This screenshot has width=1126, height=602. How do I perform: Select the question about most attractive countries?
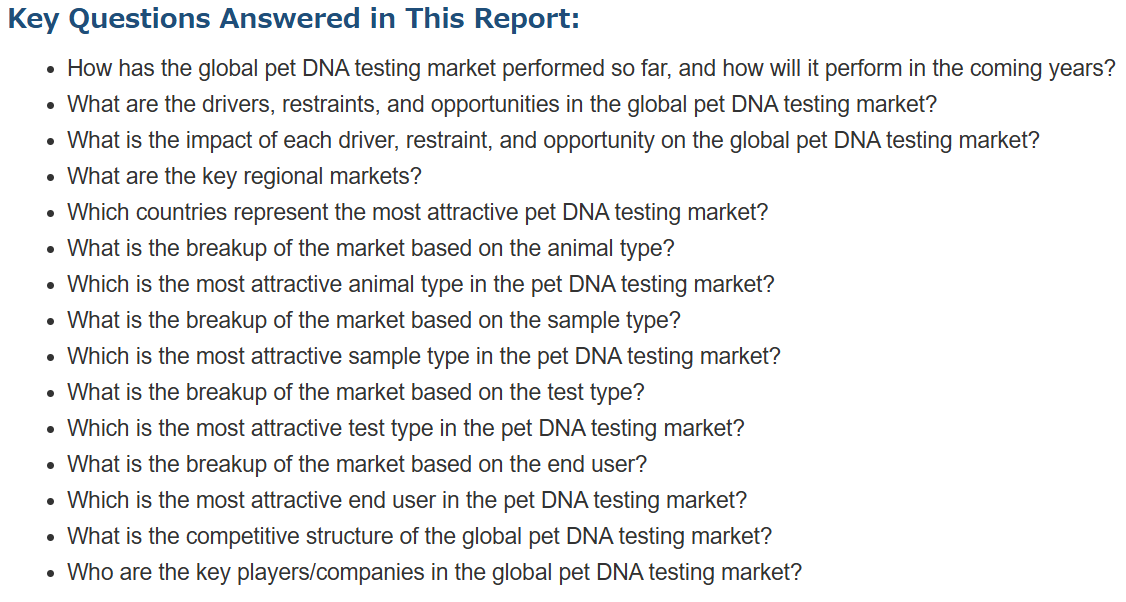(x=417, y=213)
